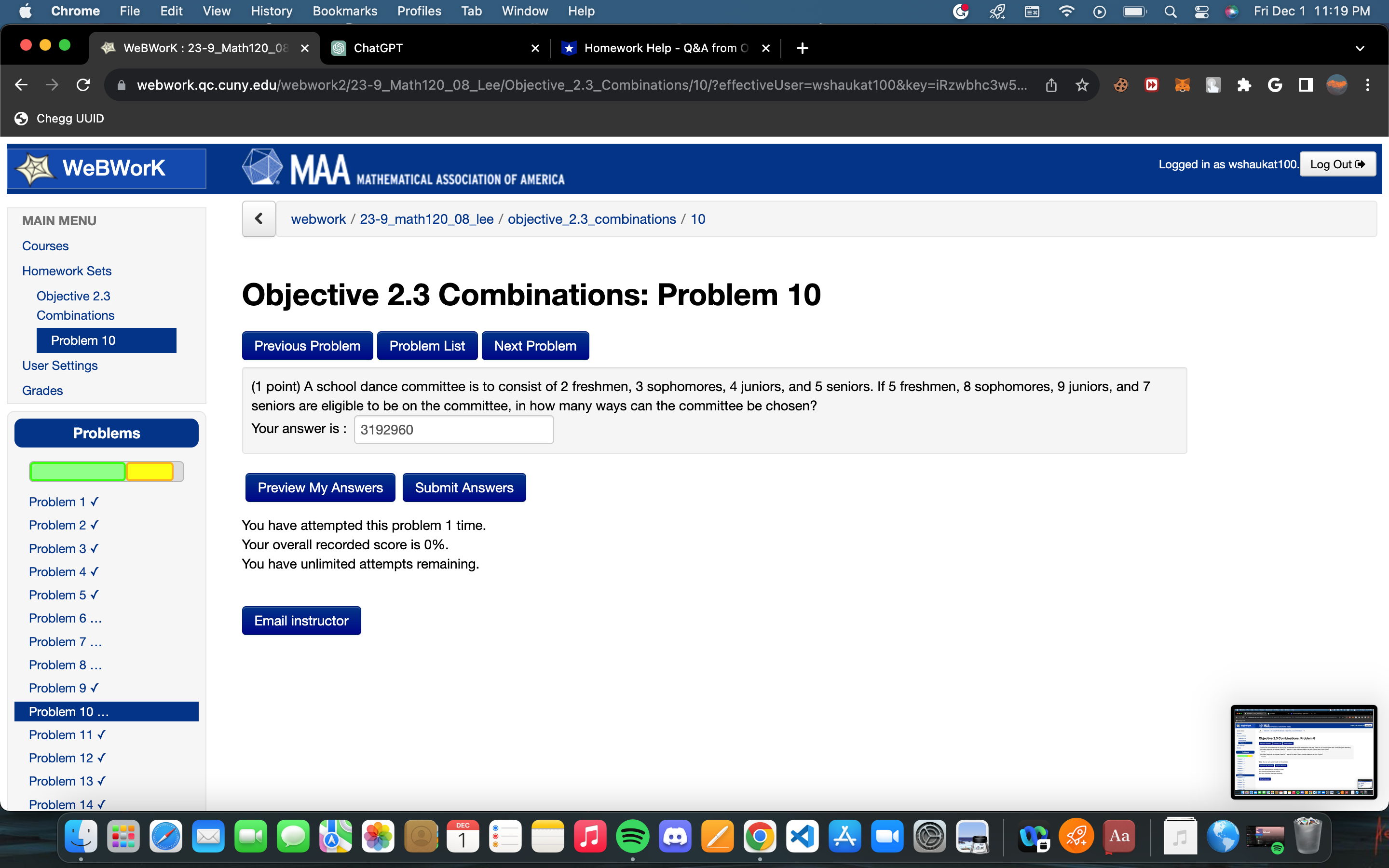Click the extensions puzzle piece icon
Viewport: 1389px width, 868px height.
pyautogui.click(x=1243, y=84)
